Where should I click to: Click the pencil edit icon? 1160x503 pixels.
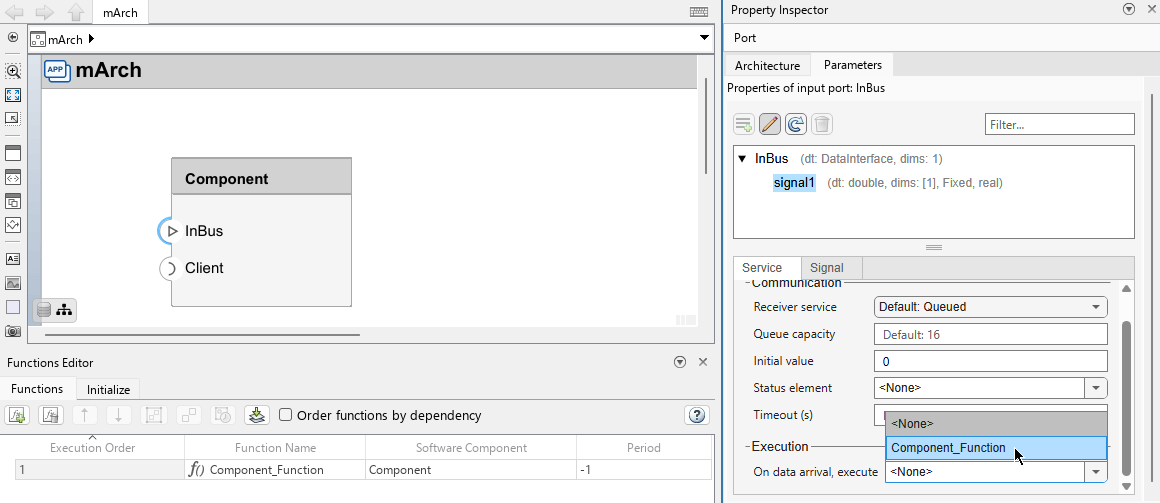pos(769,124)
